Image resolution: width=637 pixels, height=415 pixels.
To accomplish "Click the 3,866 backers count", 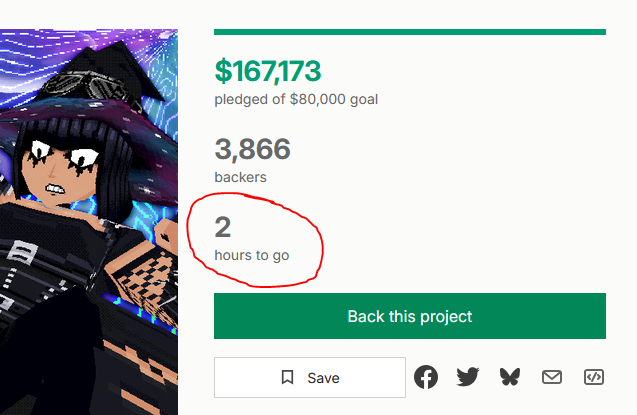I will click(252, 149).
